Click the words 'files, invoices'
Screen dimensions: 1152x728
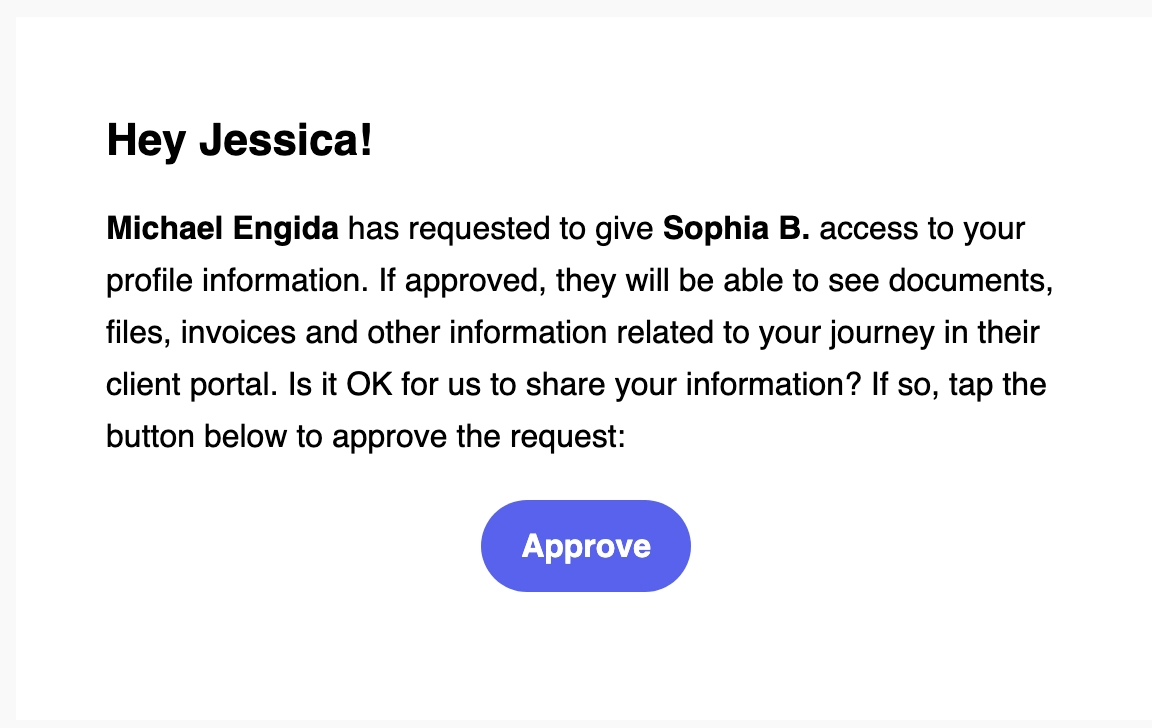pos(201,333)
